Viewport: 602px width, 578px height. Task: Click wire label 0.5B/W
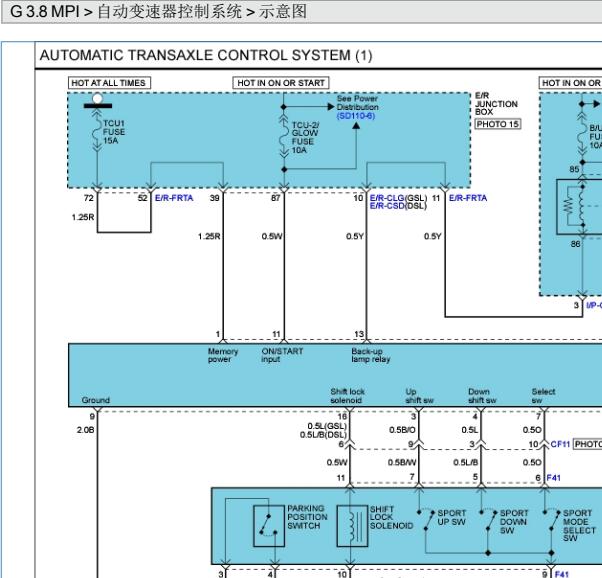402,462
